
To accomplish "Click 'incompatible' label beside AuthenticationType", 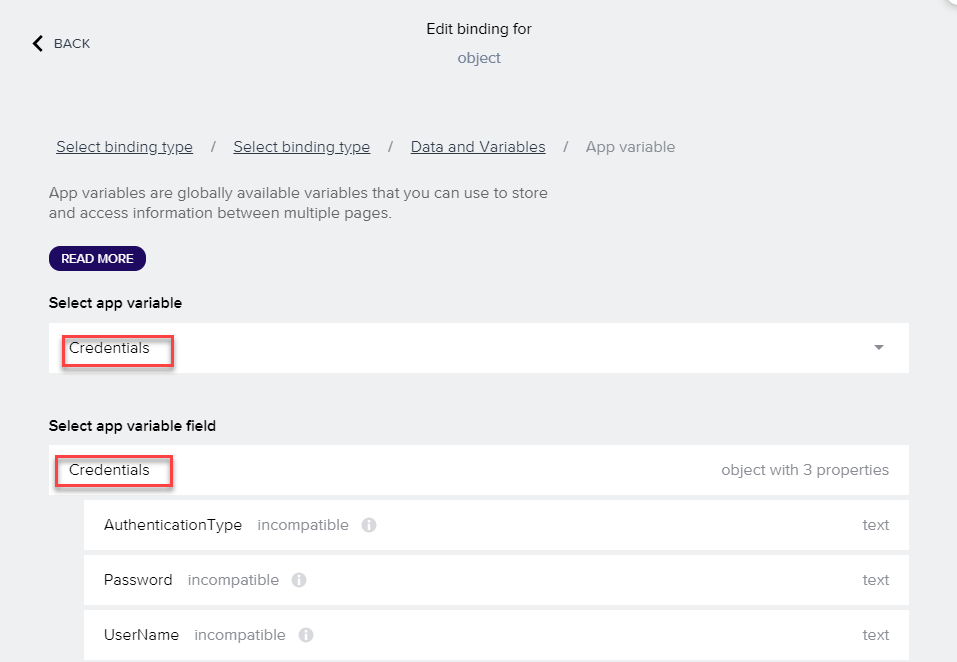I will coord(303,525).
